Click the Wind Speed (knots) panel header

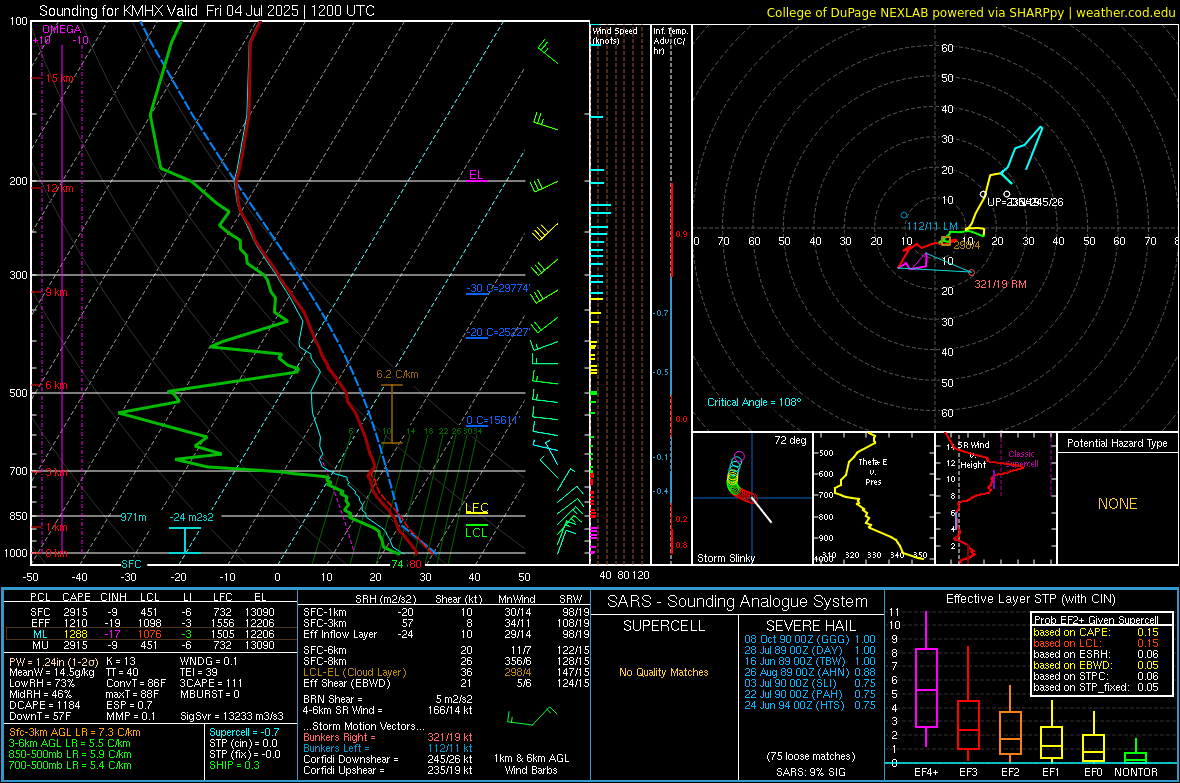[614, 35]
